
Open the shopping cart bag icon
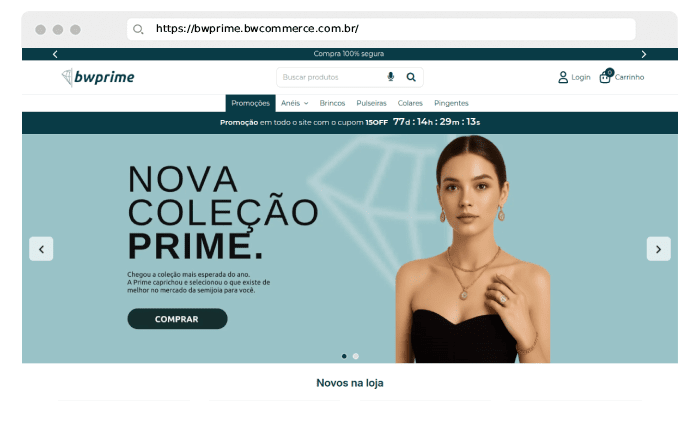click(604, 77)
